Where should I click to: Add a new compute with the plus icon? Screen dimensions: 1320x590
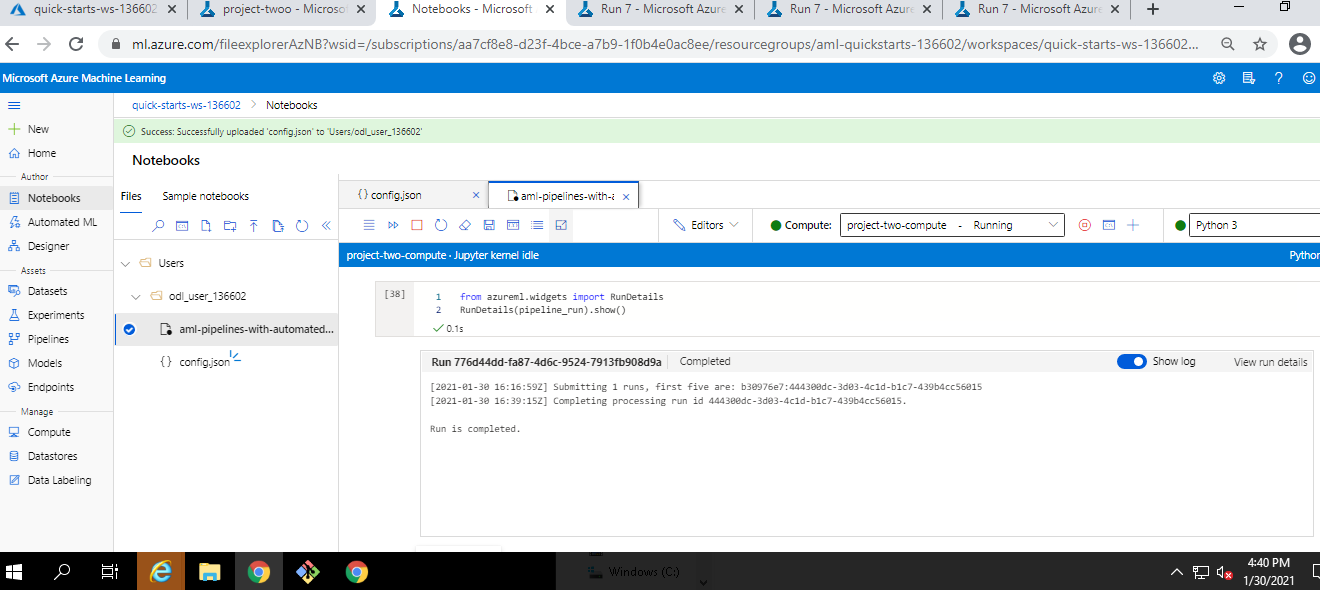[1133, 225]
